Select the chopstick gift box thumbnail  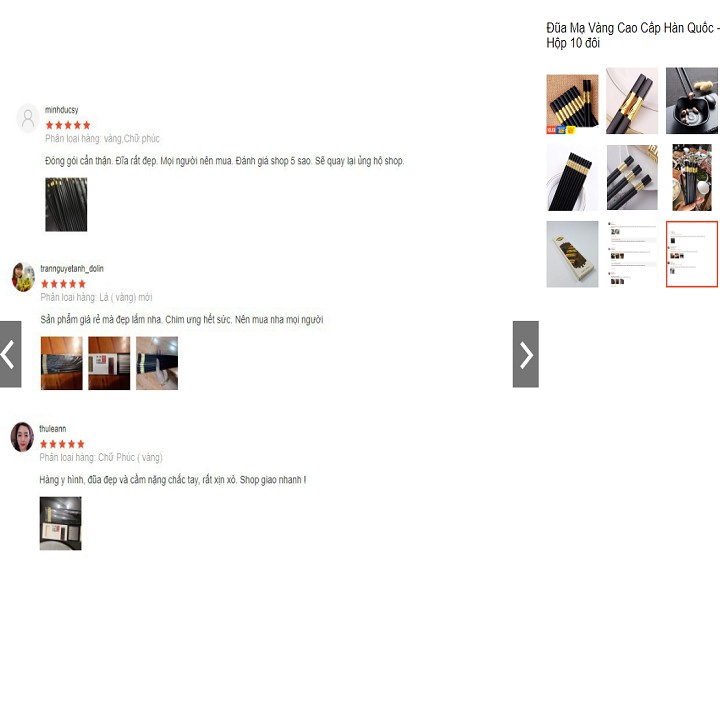pos(572,254)
